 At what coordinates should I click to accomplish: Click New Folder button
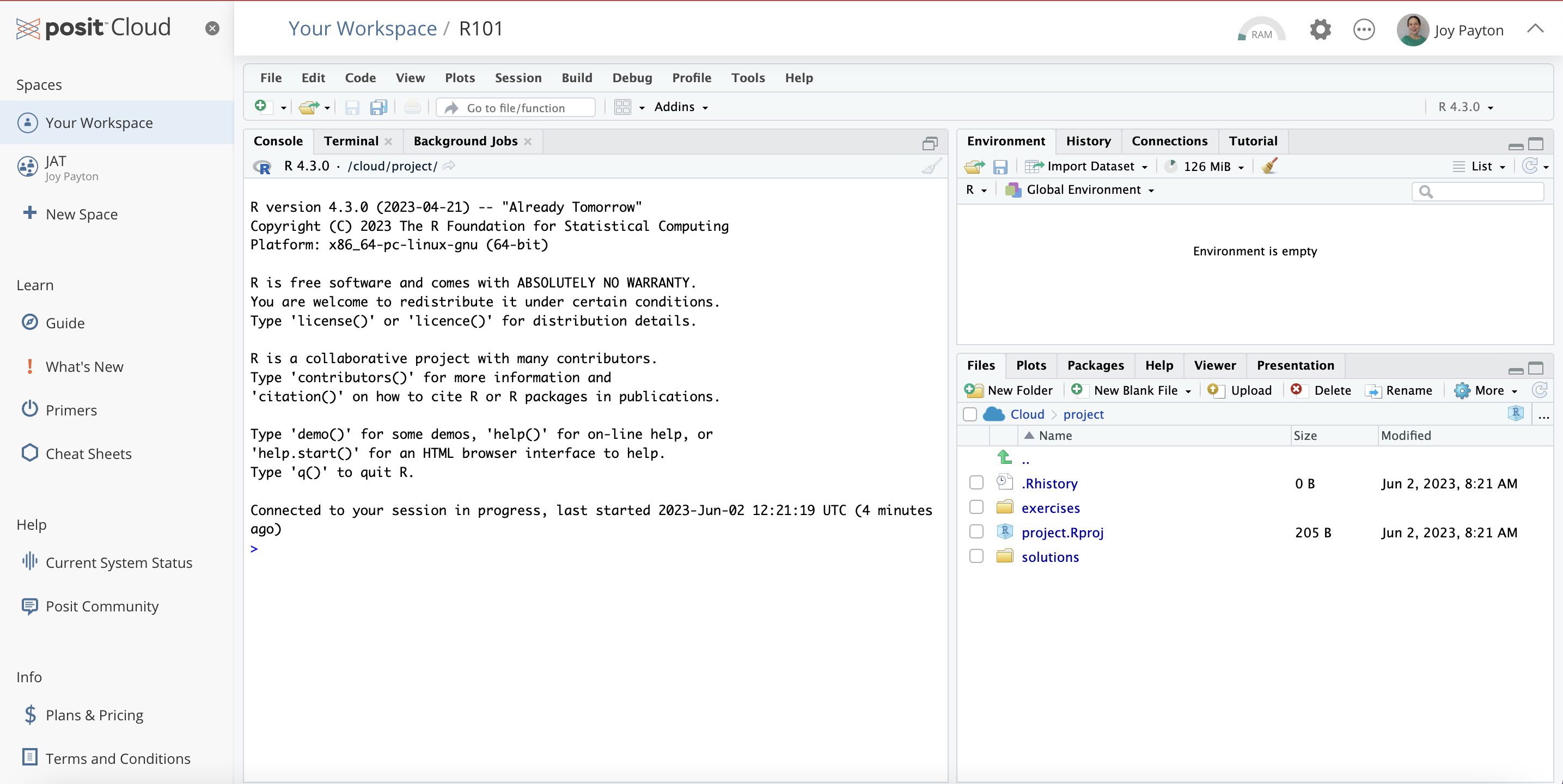click(1010, 390)
